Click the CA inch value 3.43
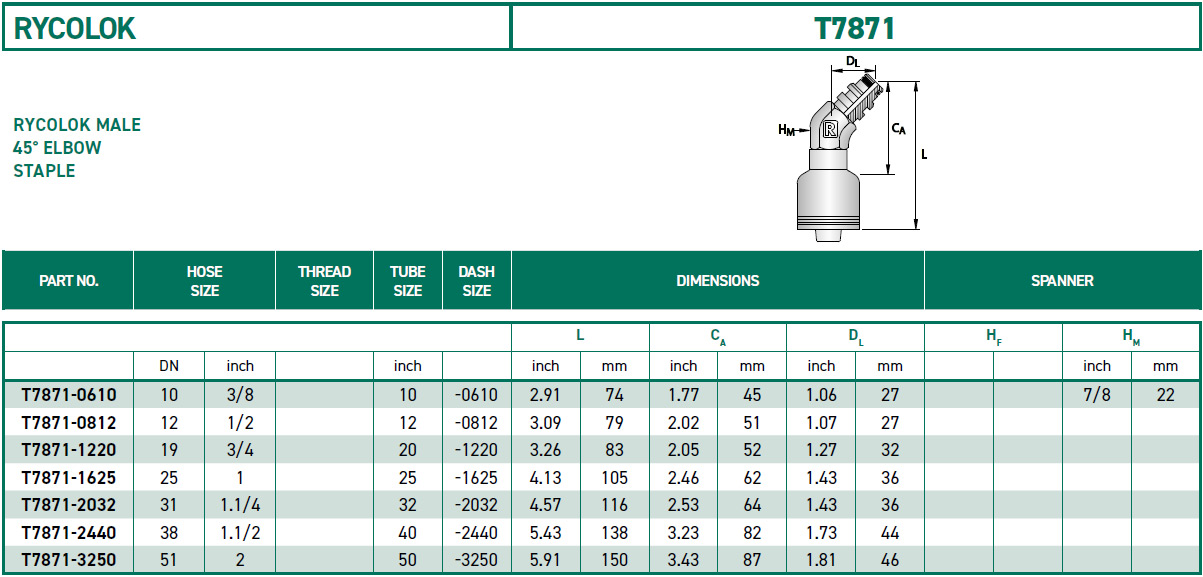This screenshot has height=577, width=1203. [x=683, y=560]
